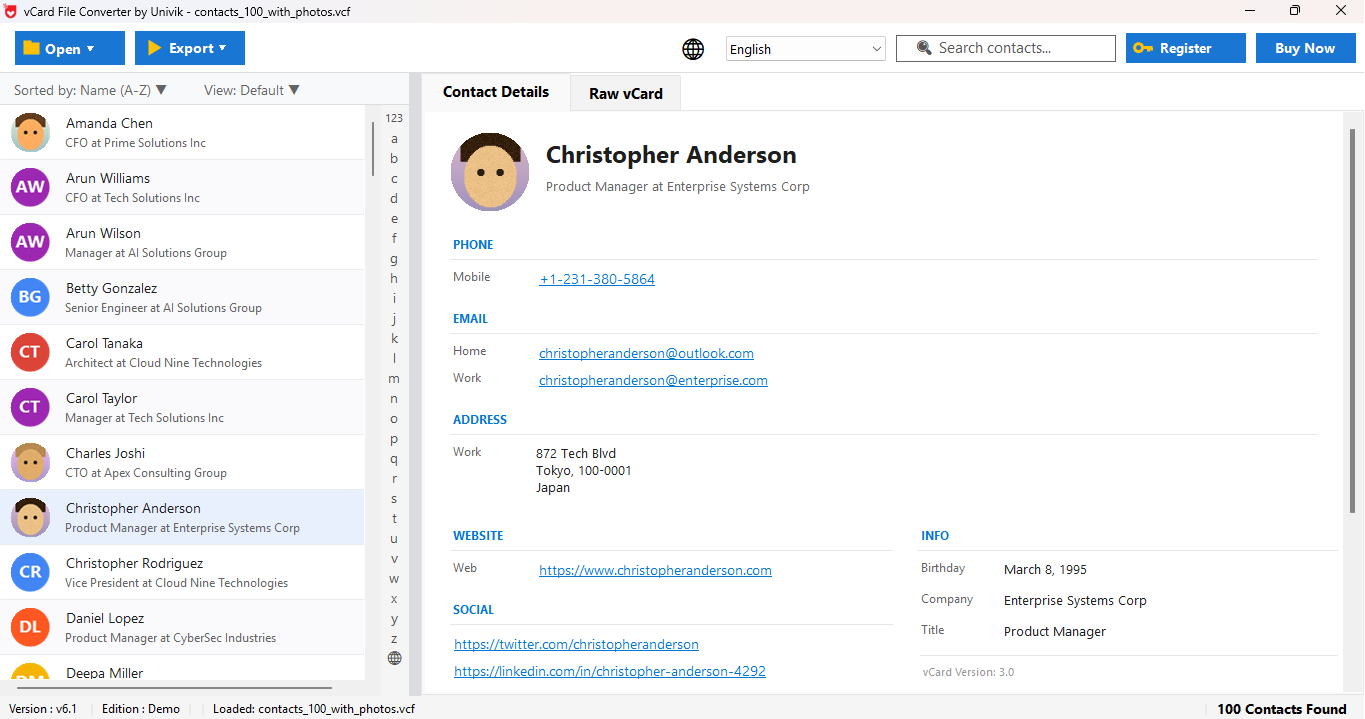Click the globe language icon in toolbar
This screenshot has width=1365, height=719.
coord(693,49)
